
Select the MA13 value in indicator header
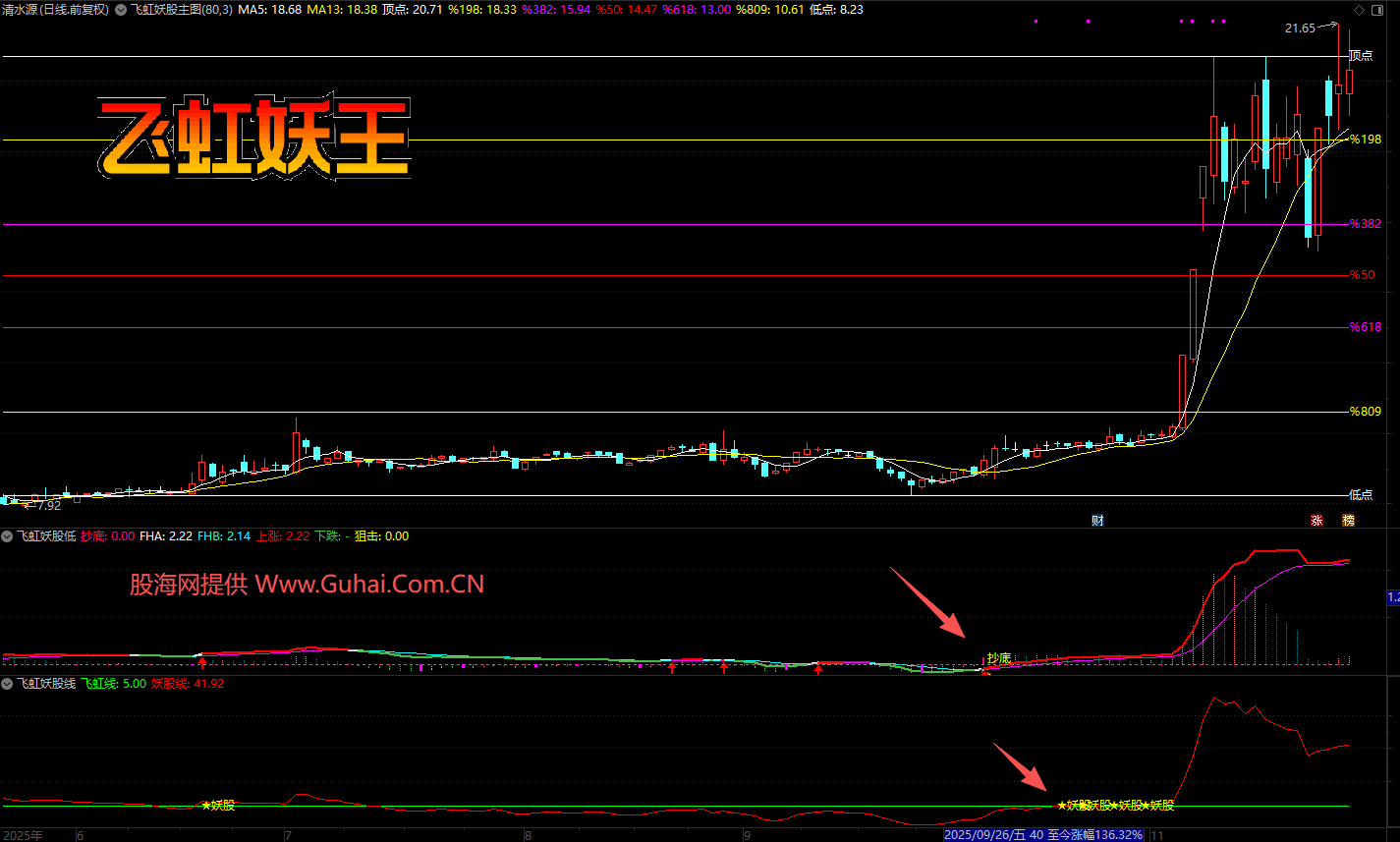click(x=341, y=9)
